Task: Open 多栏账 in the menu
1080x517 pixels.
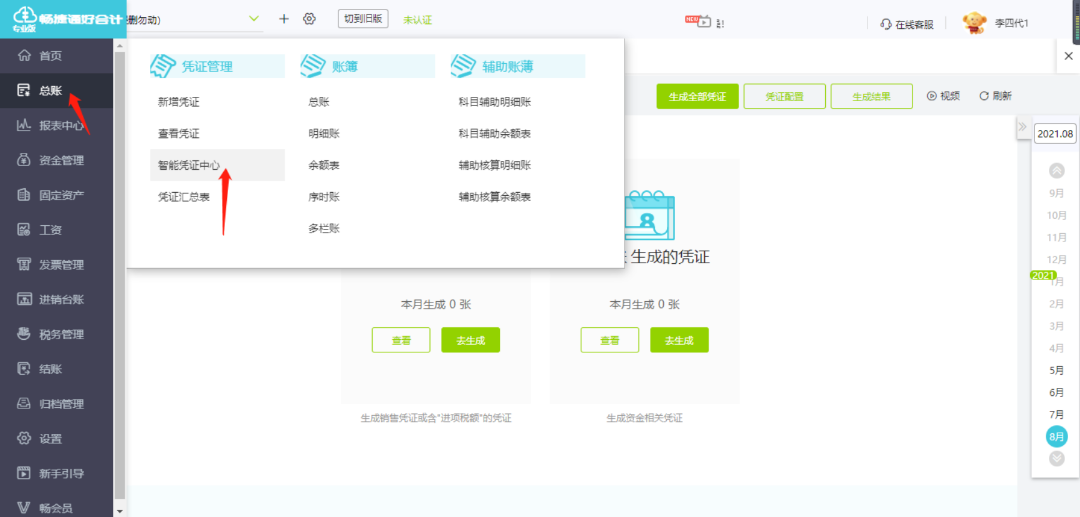Action: tap(324, 229)
